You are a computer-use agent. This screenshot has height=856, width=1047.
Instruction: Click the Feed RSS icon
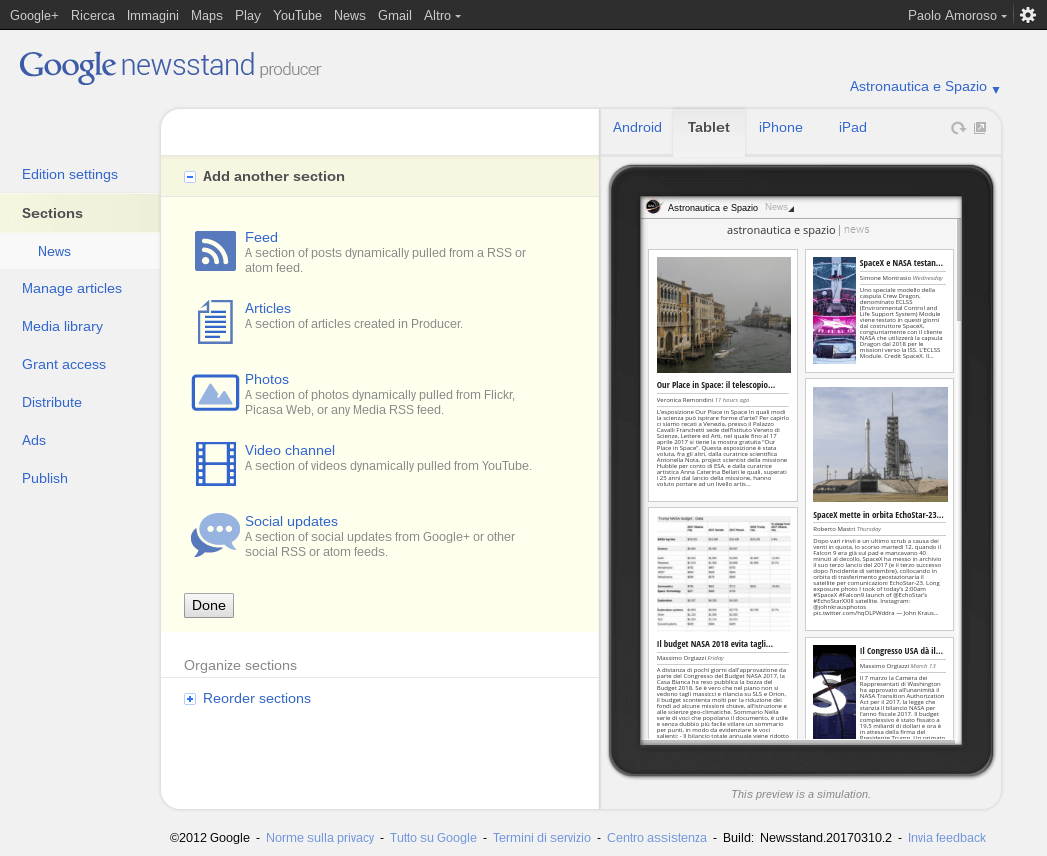215,251
